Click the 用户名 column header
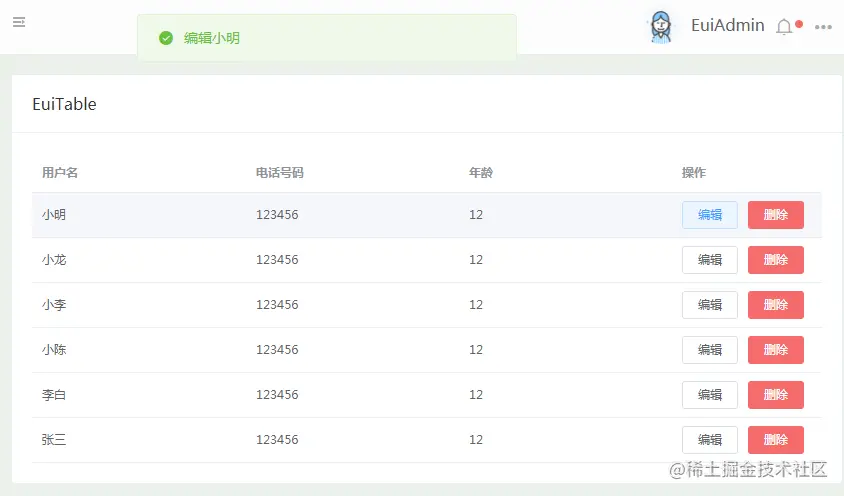 (60, 173)
